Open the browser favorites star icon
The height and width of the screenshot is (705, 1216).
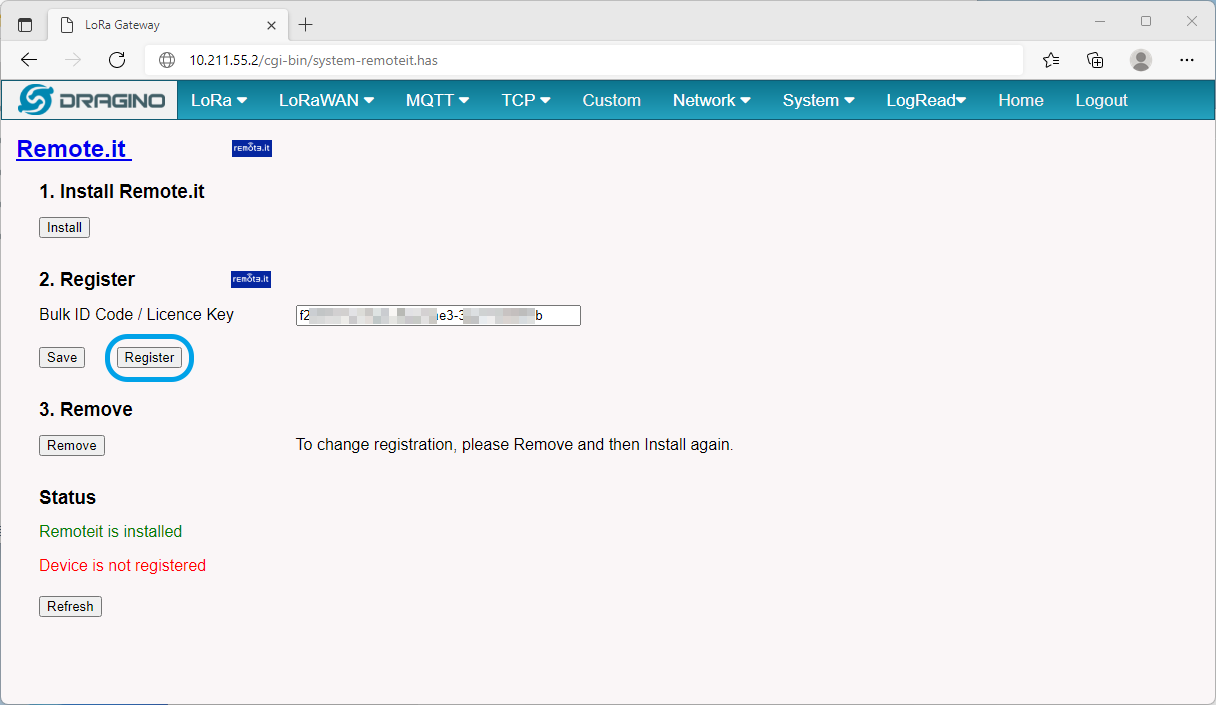tap(1051, 60)
